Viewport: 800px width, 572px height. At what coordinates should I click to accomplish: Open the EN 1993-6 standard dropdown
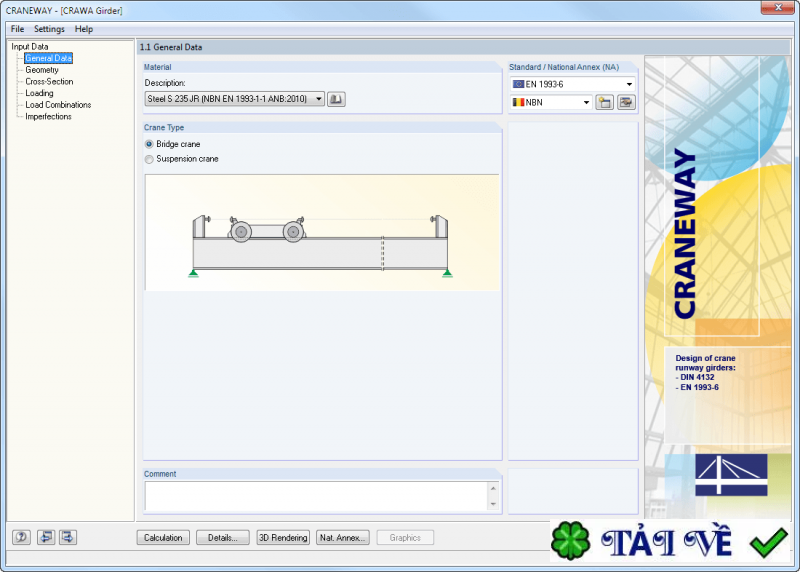(572, 84)
